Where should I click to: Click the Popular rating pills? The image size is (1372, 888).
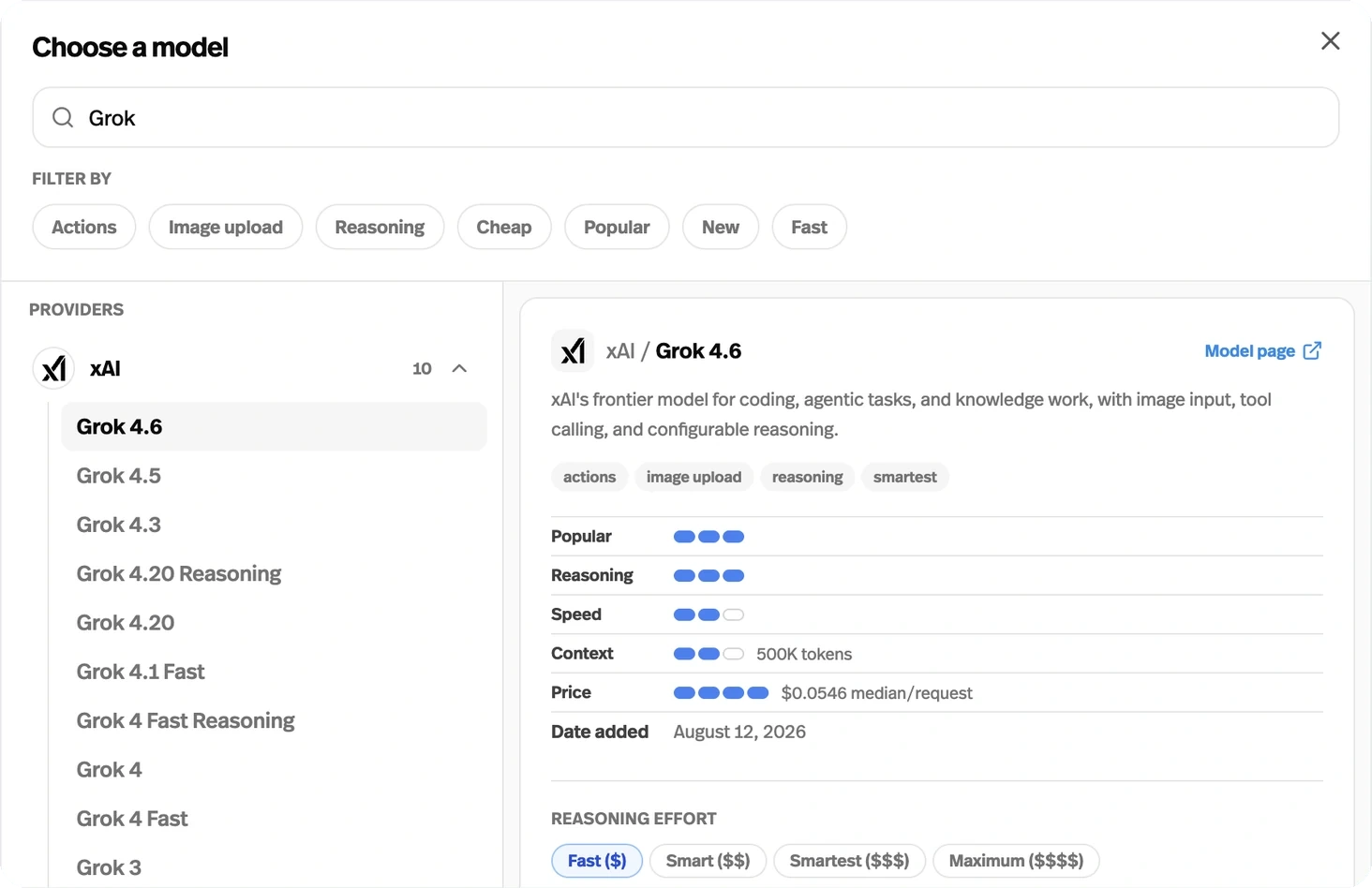click(708, 537)
